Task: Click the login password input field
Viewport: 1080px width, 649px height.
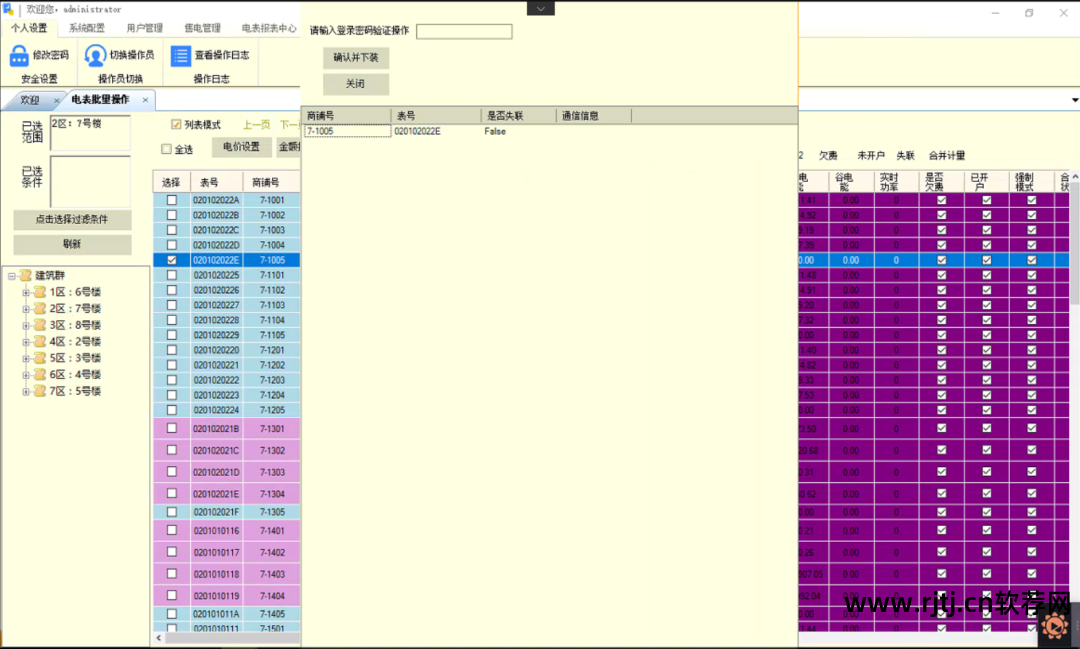Action: pos(464,32)
